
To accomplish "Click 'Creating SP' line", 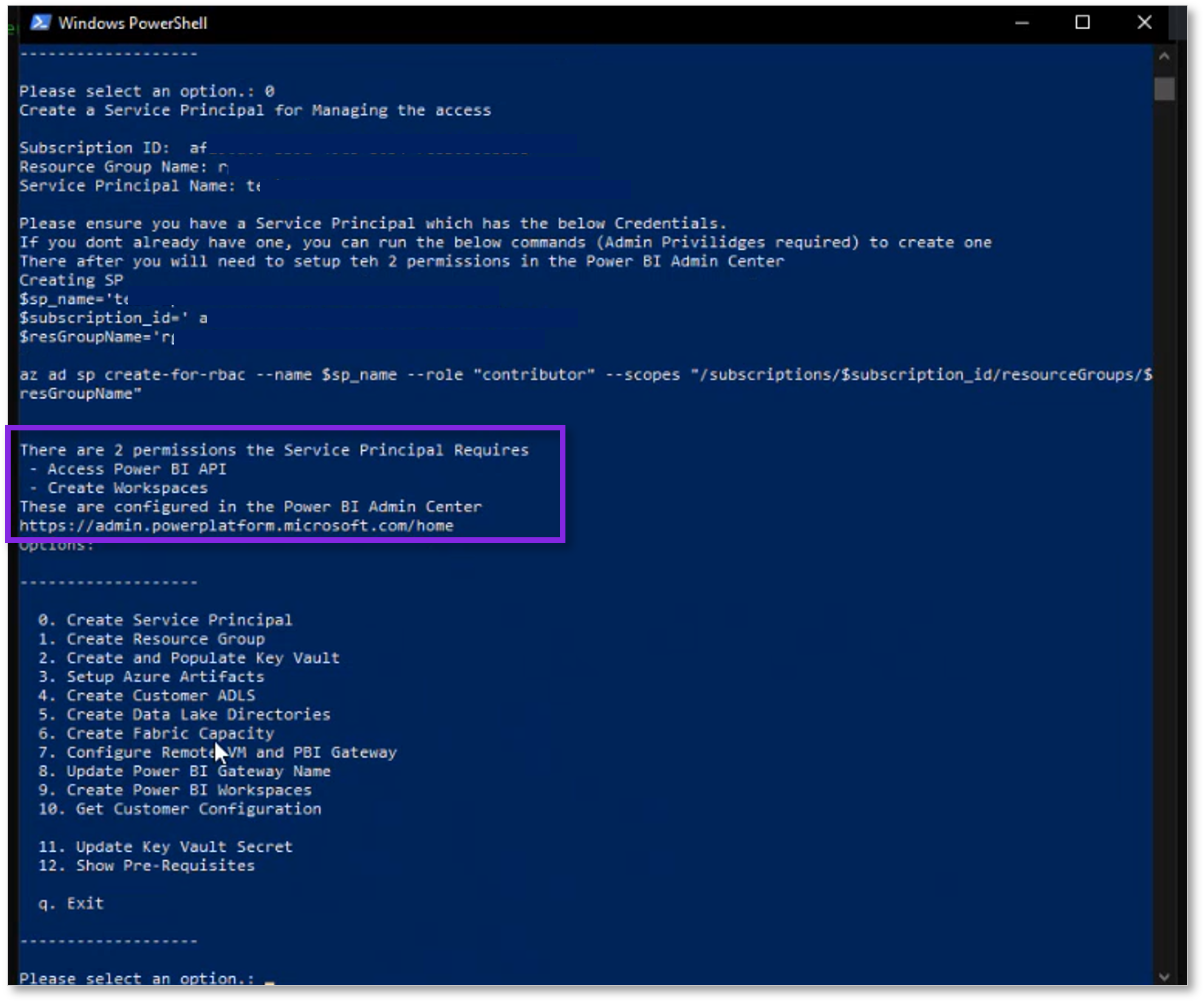I will (71, 280).
